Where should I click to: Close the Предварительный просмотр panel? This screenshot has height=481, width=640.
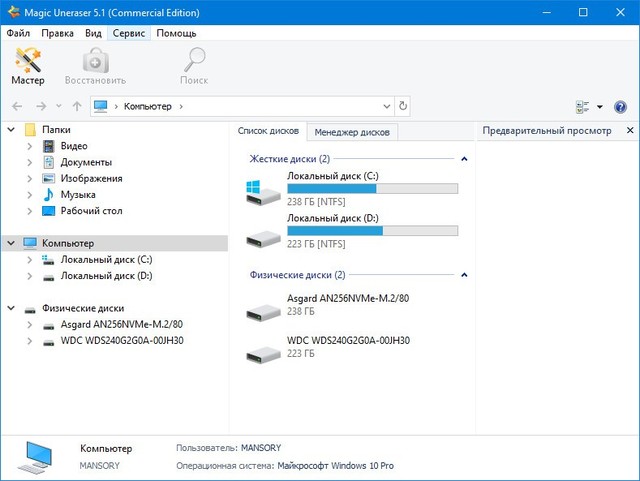point(630,131)
